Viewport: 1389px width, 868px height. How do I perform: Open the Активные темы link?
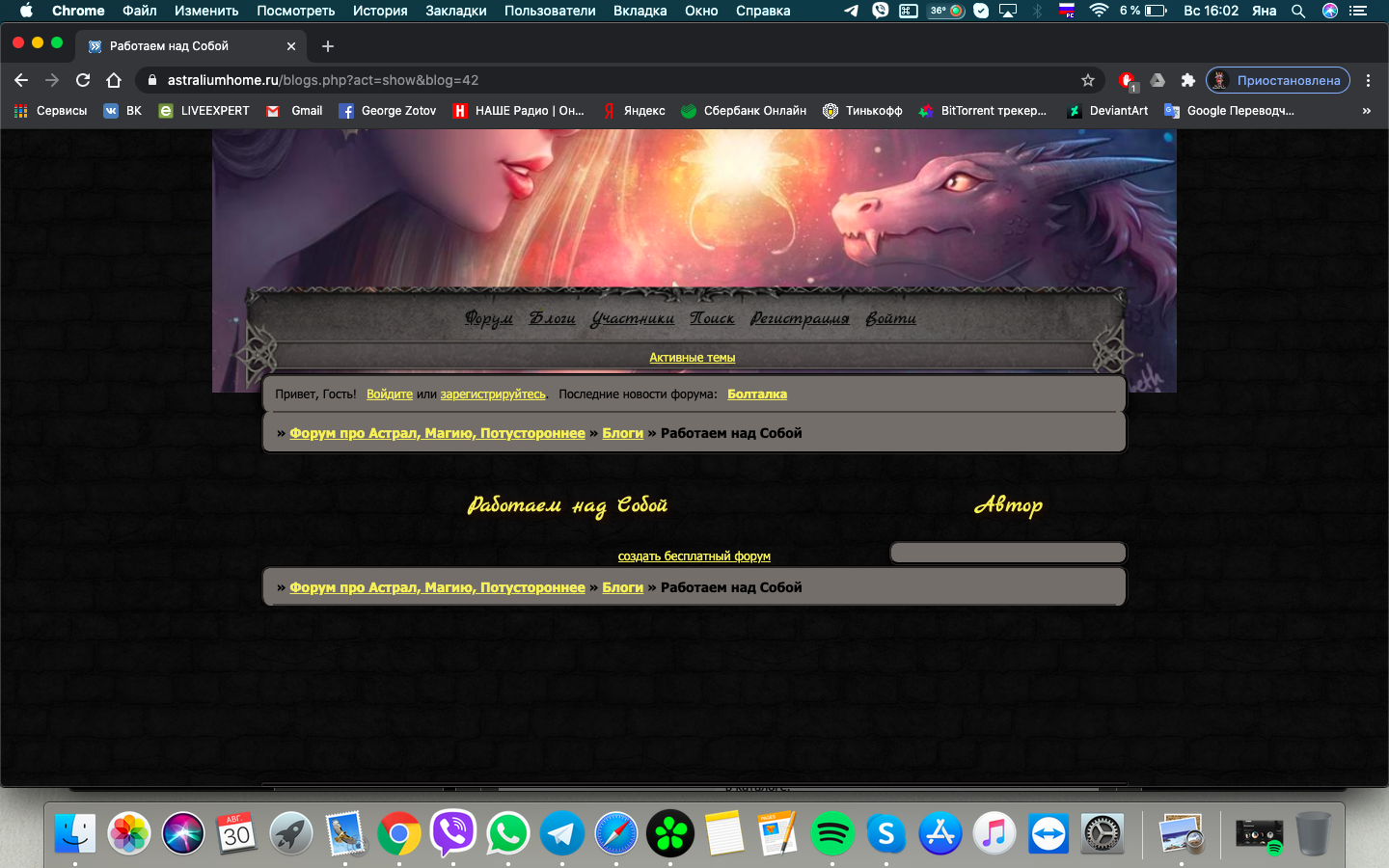click(x=693, y=358)
